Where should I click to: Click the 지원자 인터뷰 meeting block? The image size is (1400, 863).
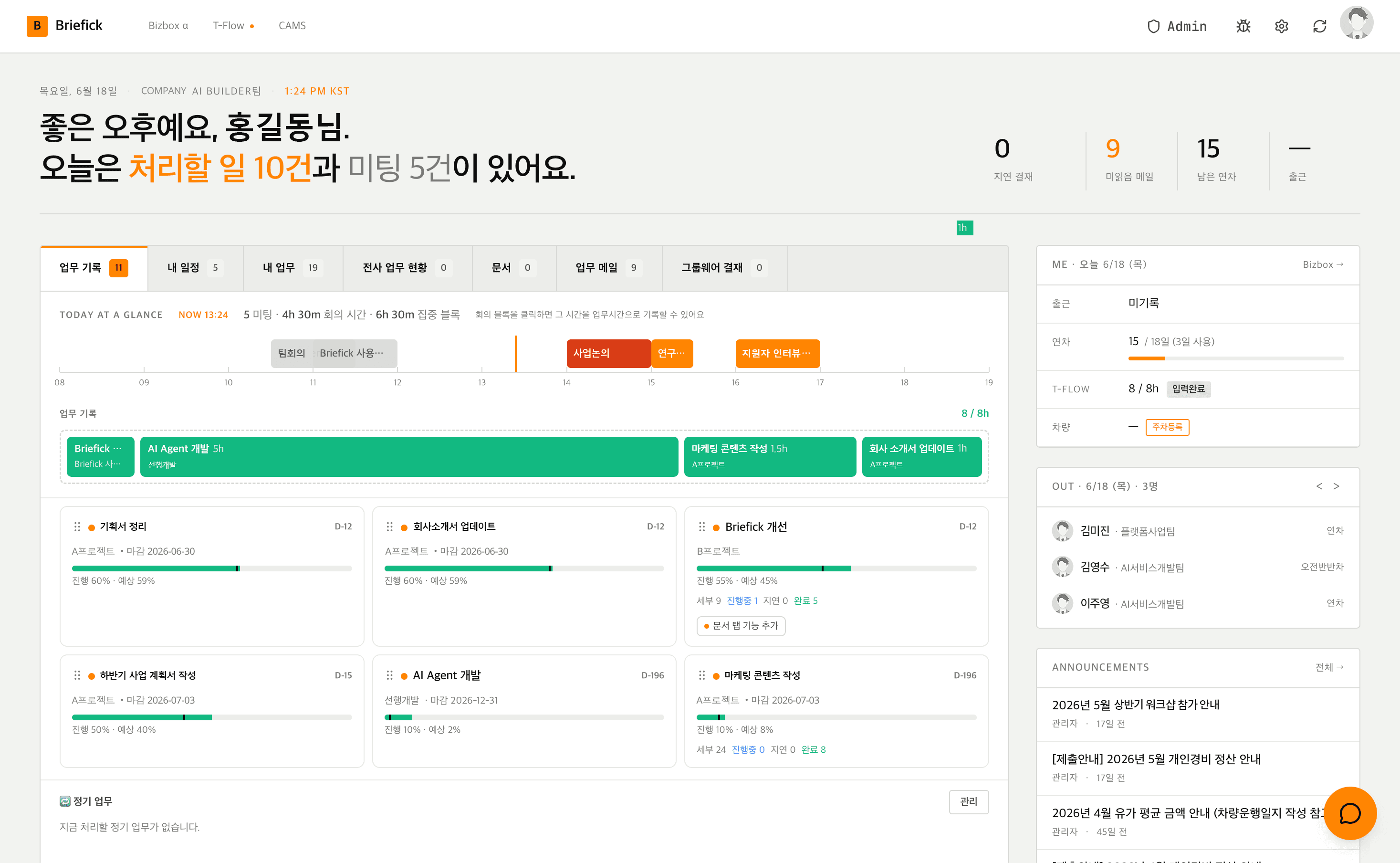click(x=778, y=354)
